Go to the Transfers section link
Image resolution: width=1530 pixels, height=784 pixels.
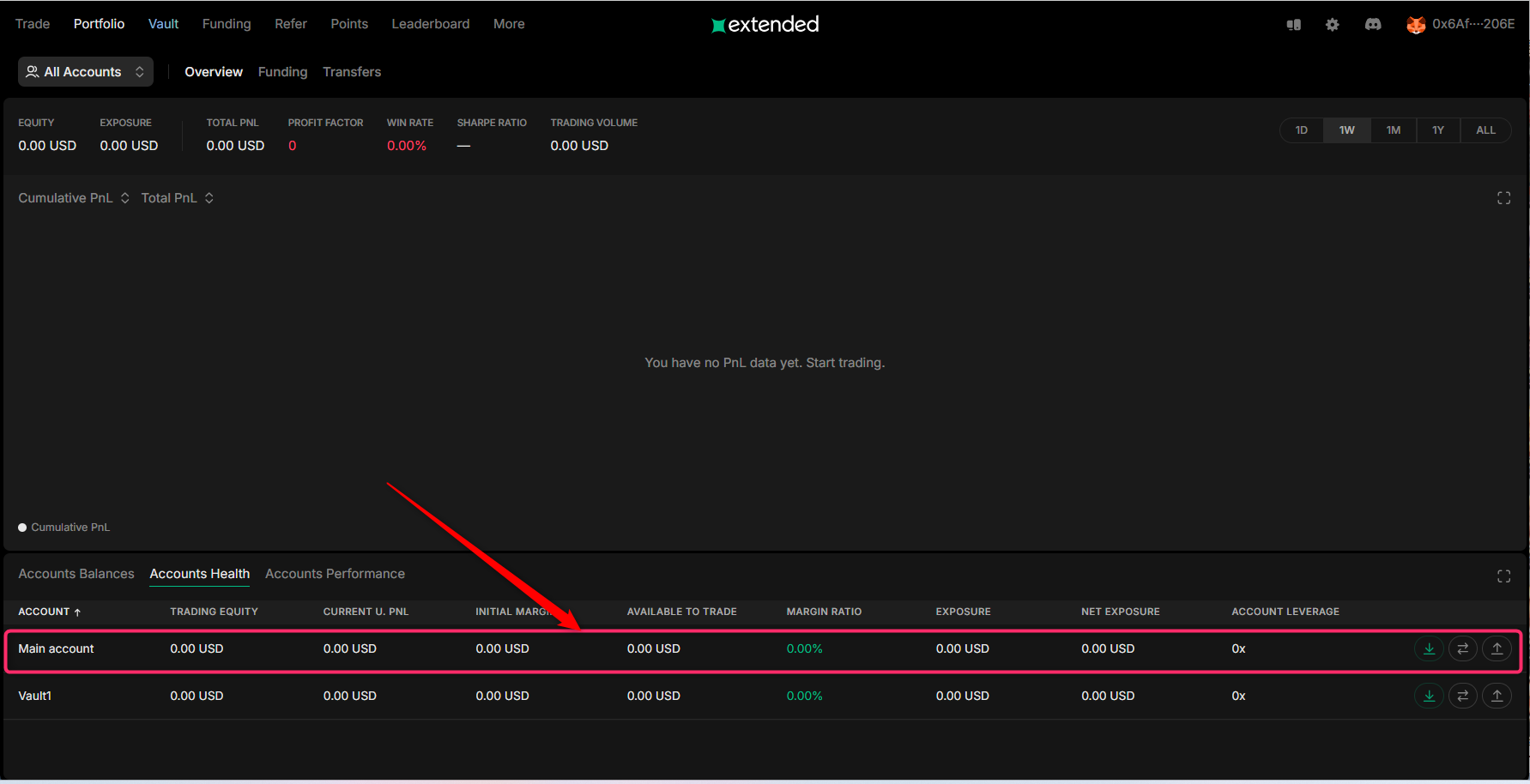(x=352, y=72)
